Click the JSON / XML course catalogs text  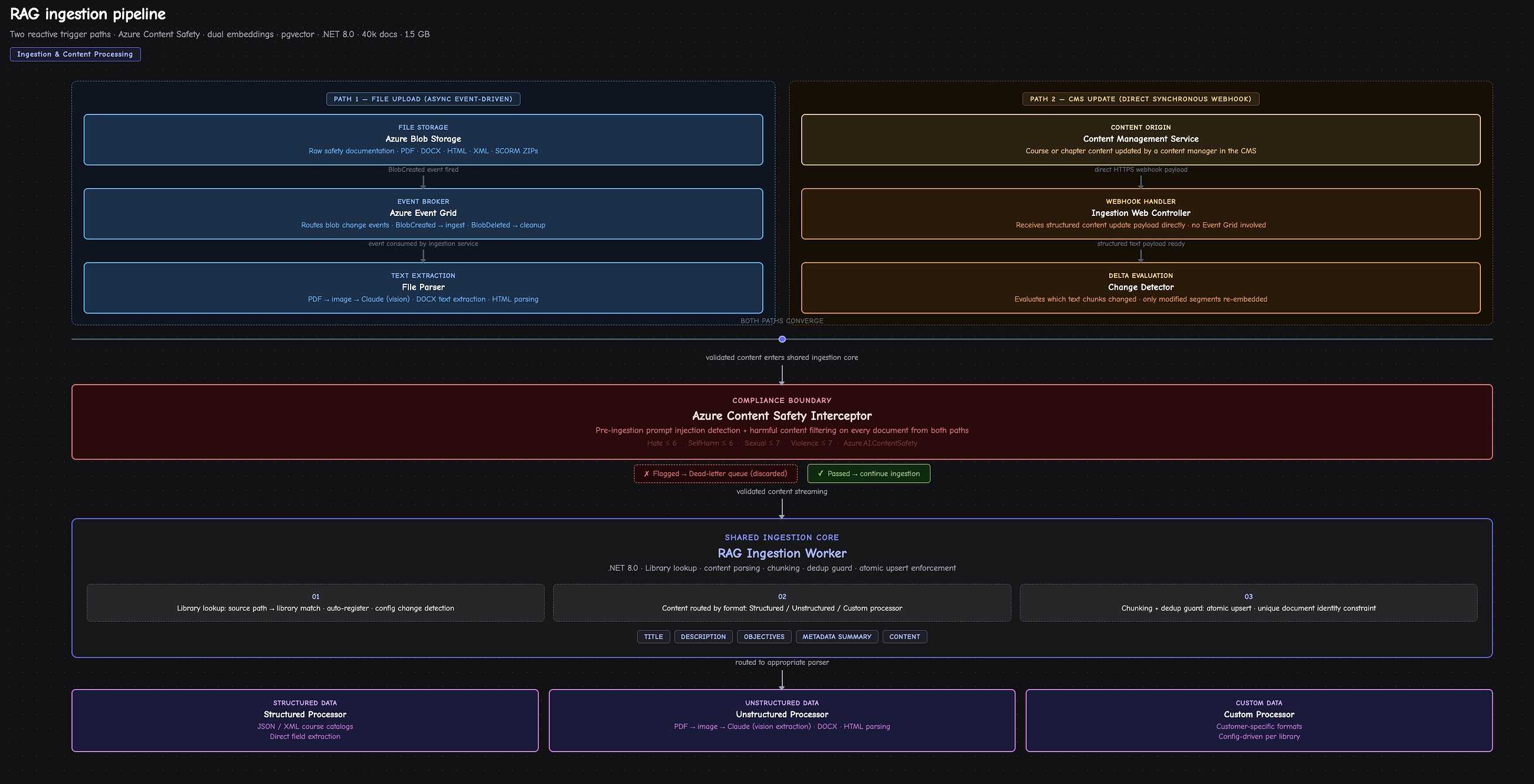click(x=305, y=726)
